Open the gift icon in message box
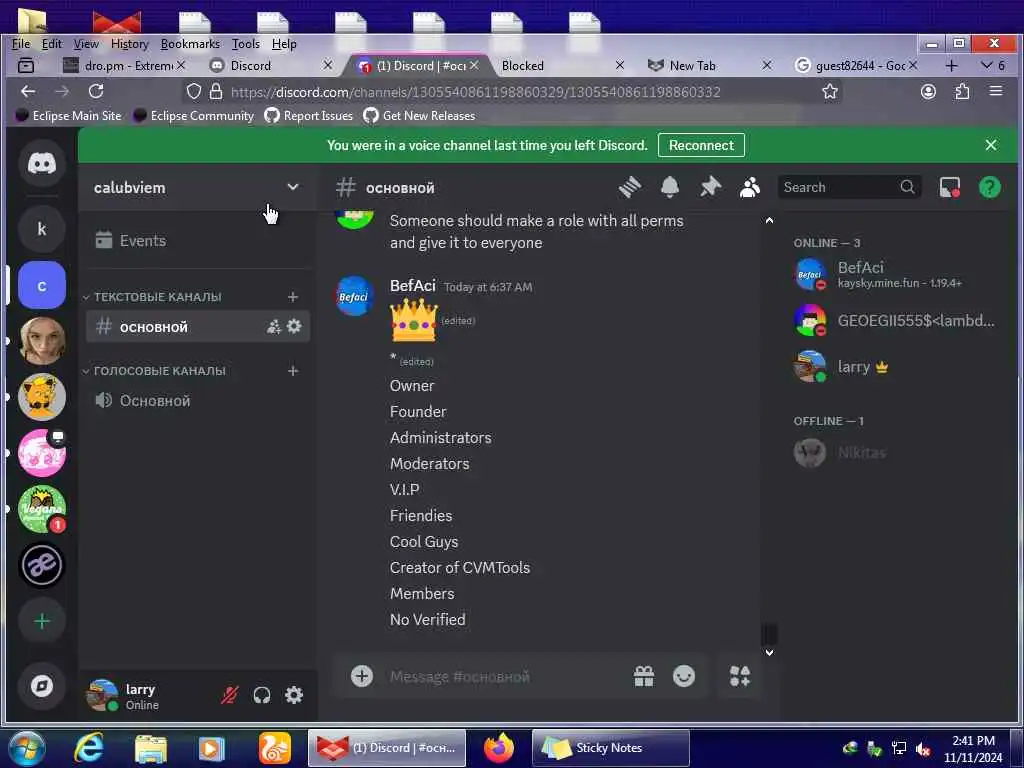This screenshot has width=1024, height=768. [644, 676]
